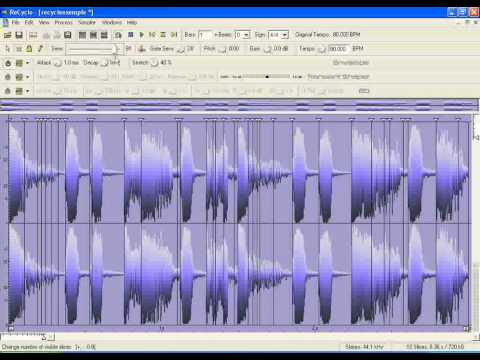480x360 pixels.
Task: Click the Tempo BPM value field
Action: [x=338, y=49]
